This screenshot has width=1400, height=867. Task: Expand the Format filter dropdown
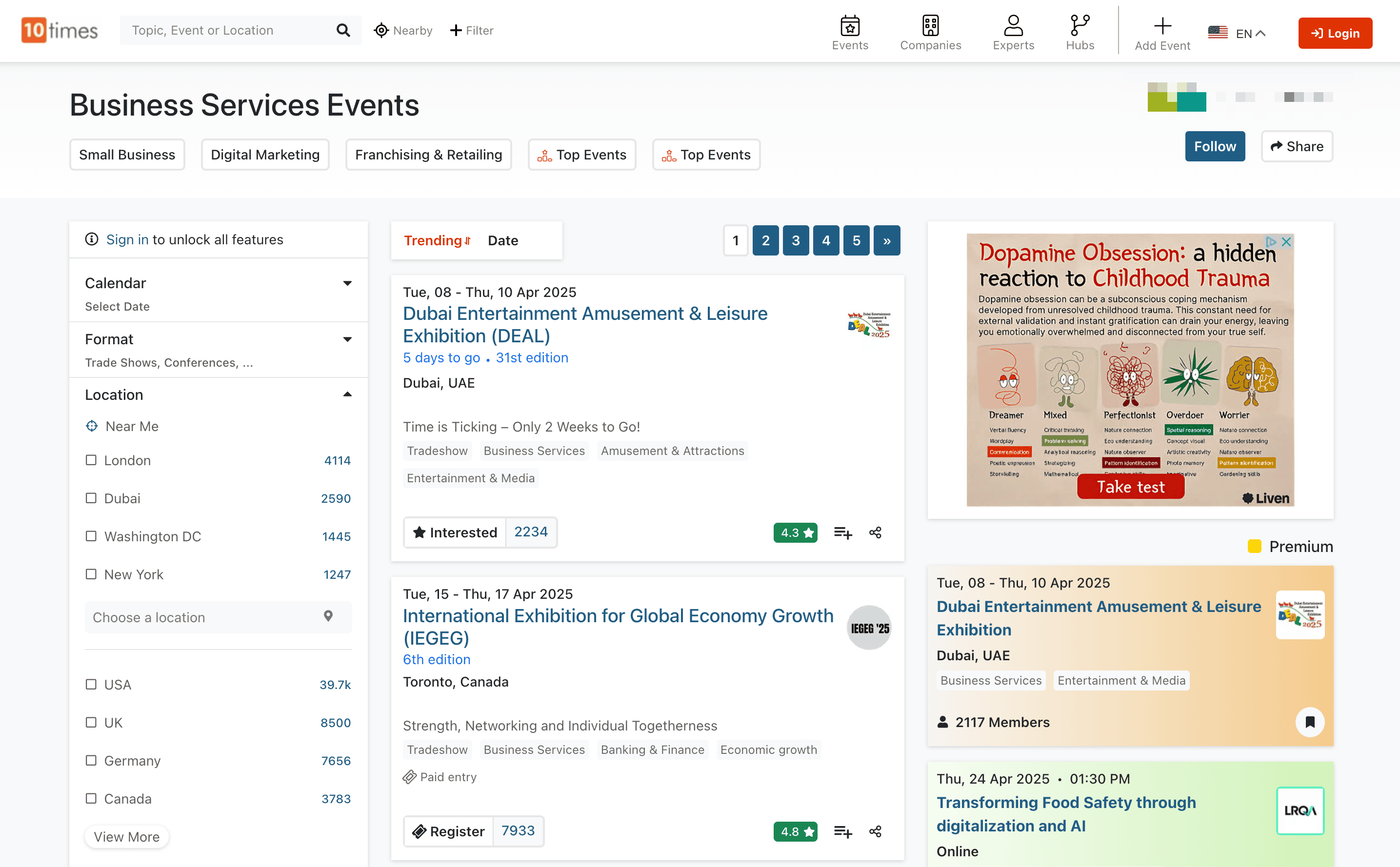(x=347, y=339)
